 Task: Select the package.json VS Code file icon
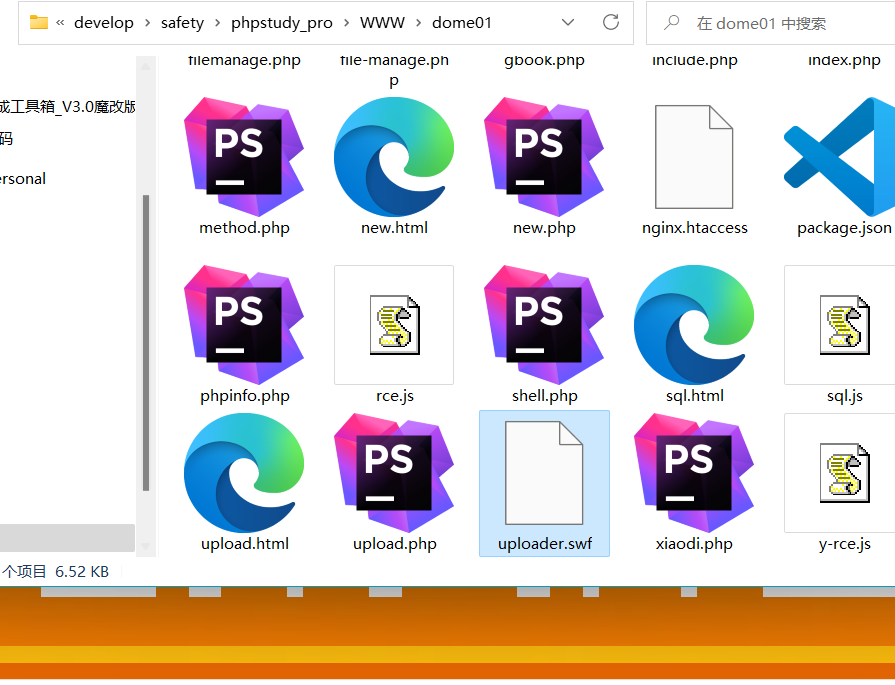pos(840,157)
